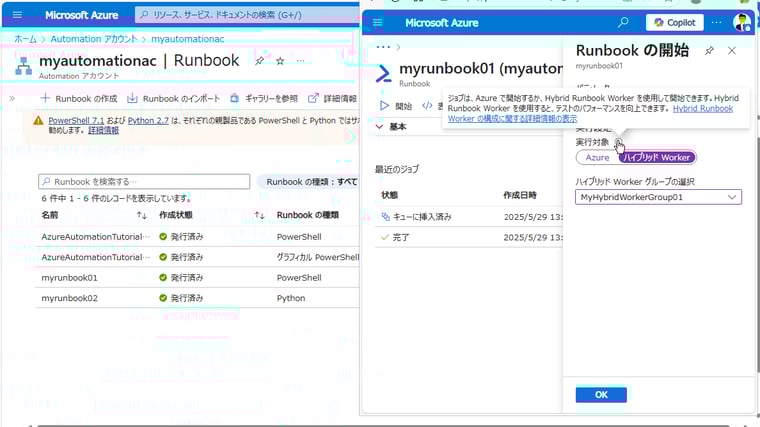Viewport: 760px width, 427px height.
Task: Click OK to start the runbook
Action: [x=601, y=395]
